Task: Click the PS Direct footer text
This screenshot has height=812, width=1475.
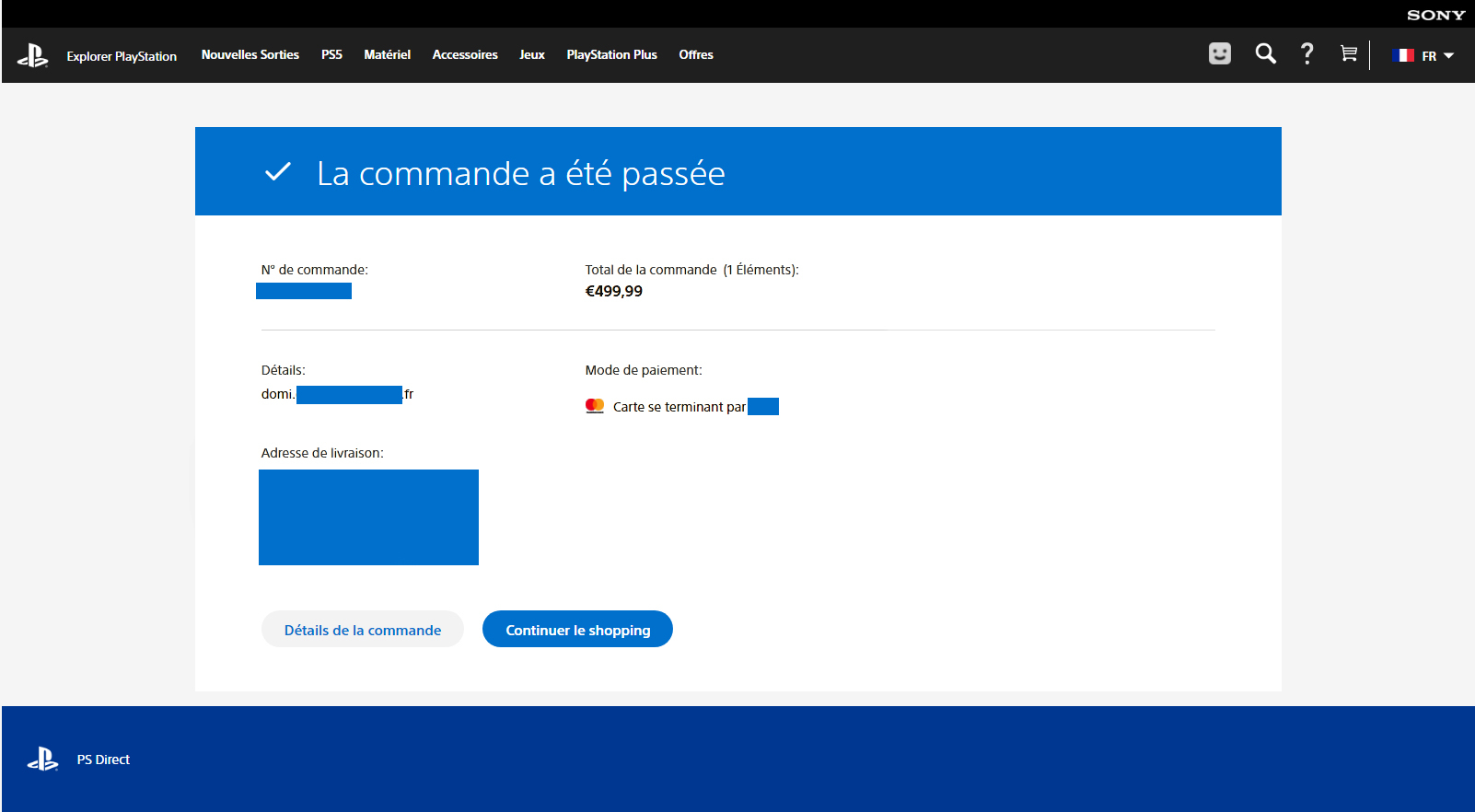Action: coord(103,760)
